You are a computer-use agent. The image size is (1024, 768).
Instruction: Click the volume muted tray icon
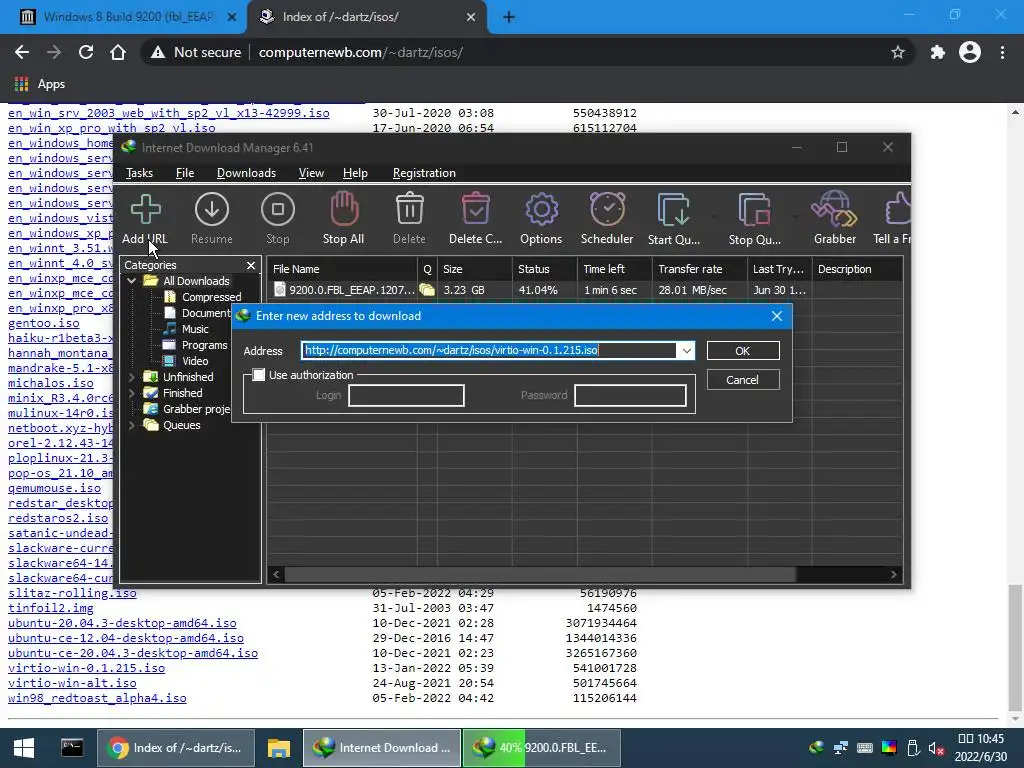click(936, 748)
